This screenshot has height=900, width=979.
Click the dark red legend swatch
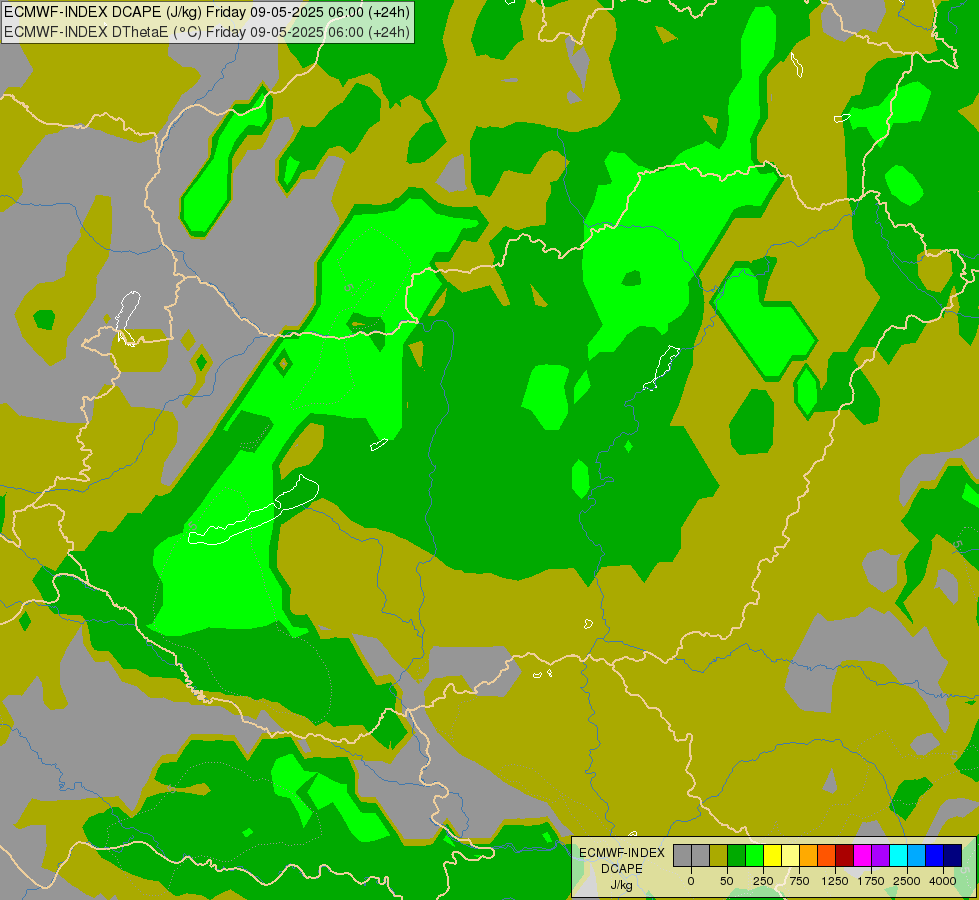[844, 855]
